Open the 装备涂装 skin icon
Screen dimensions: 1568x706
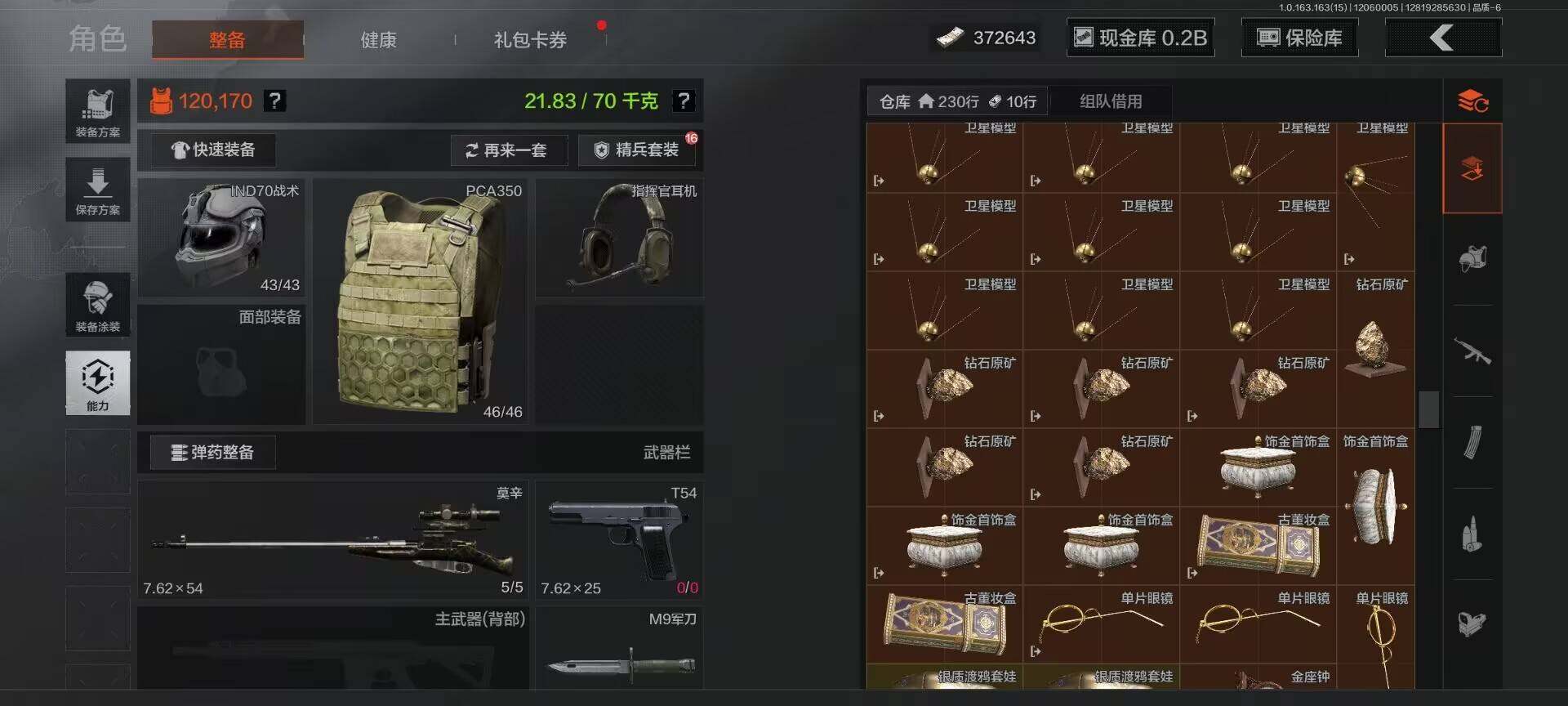(98, 305)
